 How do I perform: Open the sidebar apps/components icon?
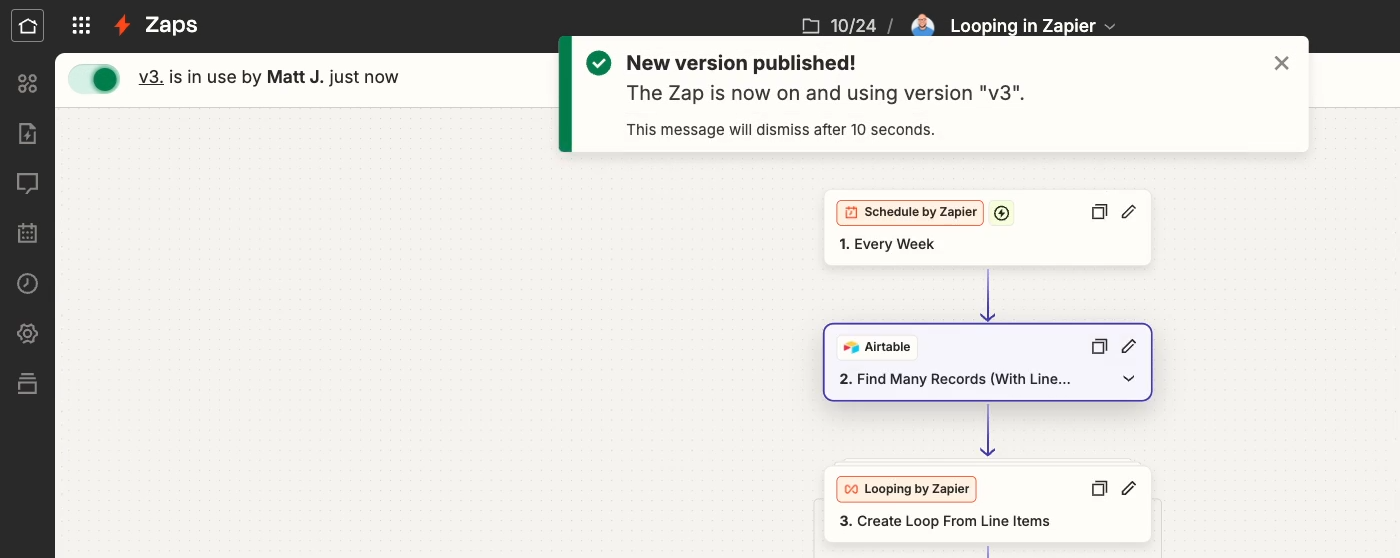coord(27,84)
